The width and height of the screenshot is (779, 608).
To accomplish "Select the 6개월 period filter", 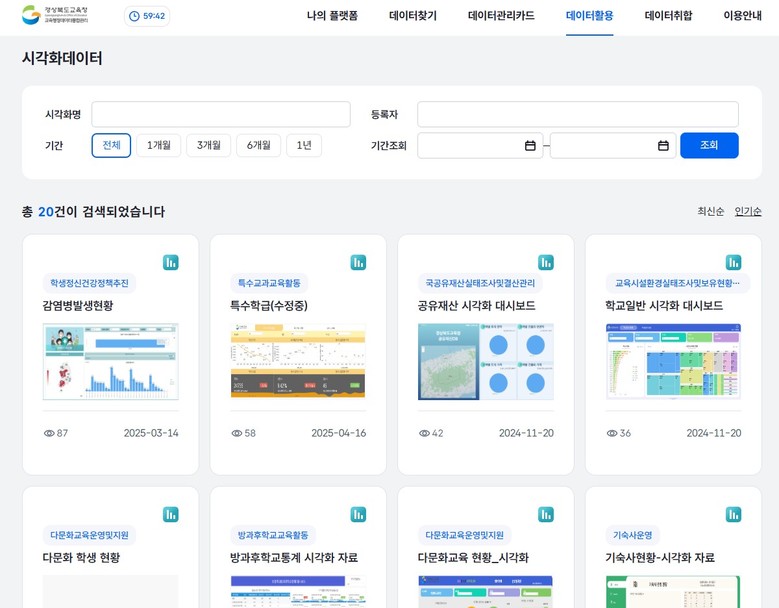I will point(258,146).
